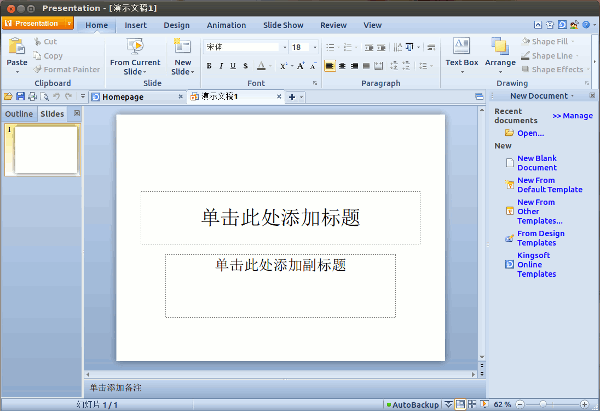Screen dimensions: 600x411
Task: Click the Open... link
Action: tap(530, 133)
